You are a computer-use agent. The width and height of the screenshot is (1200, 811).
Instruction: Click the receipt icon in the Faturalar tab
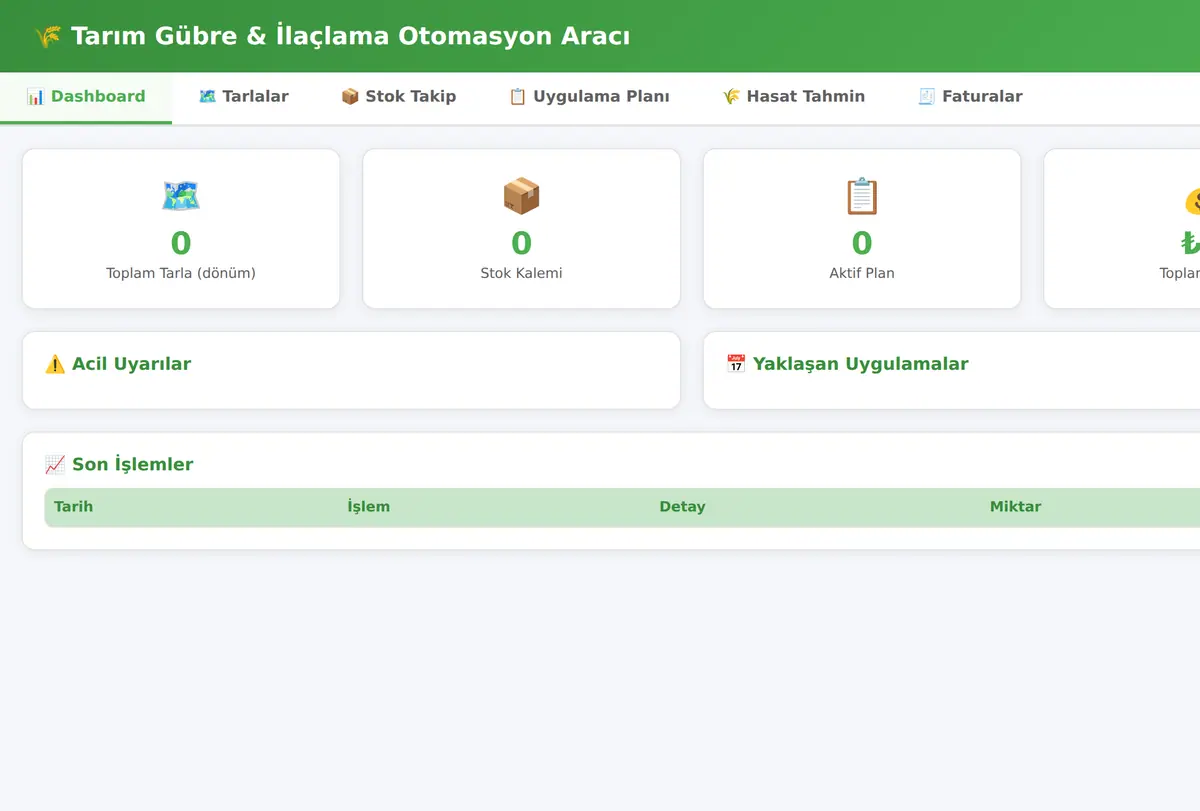pos(927,97)
